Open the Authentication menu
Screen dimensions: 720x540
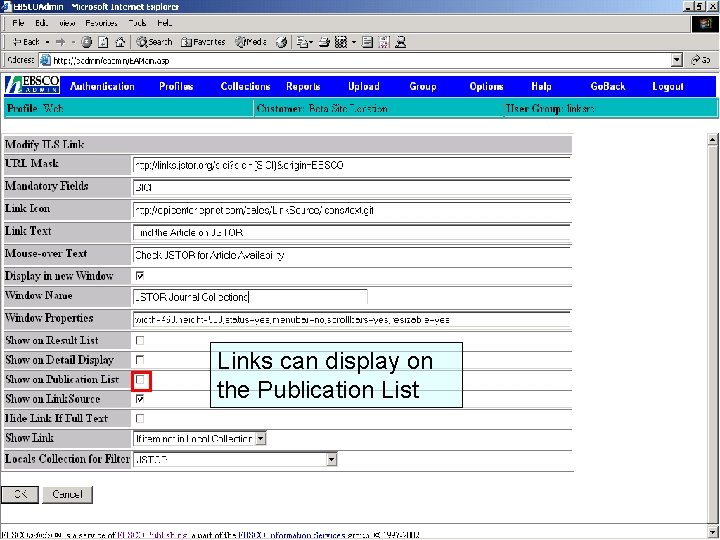(102, 87)
